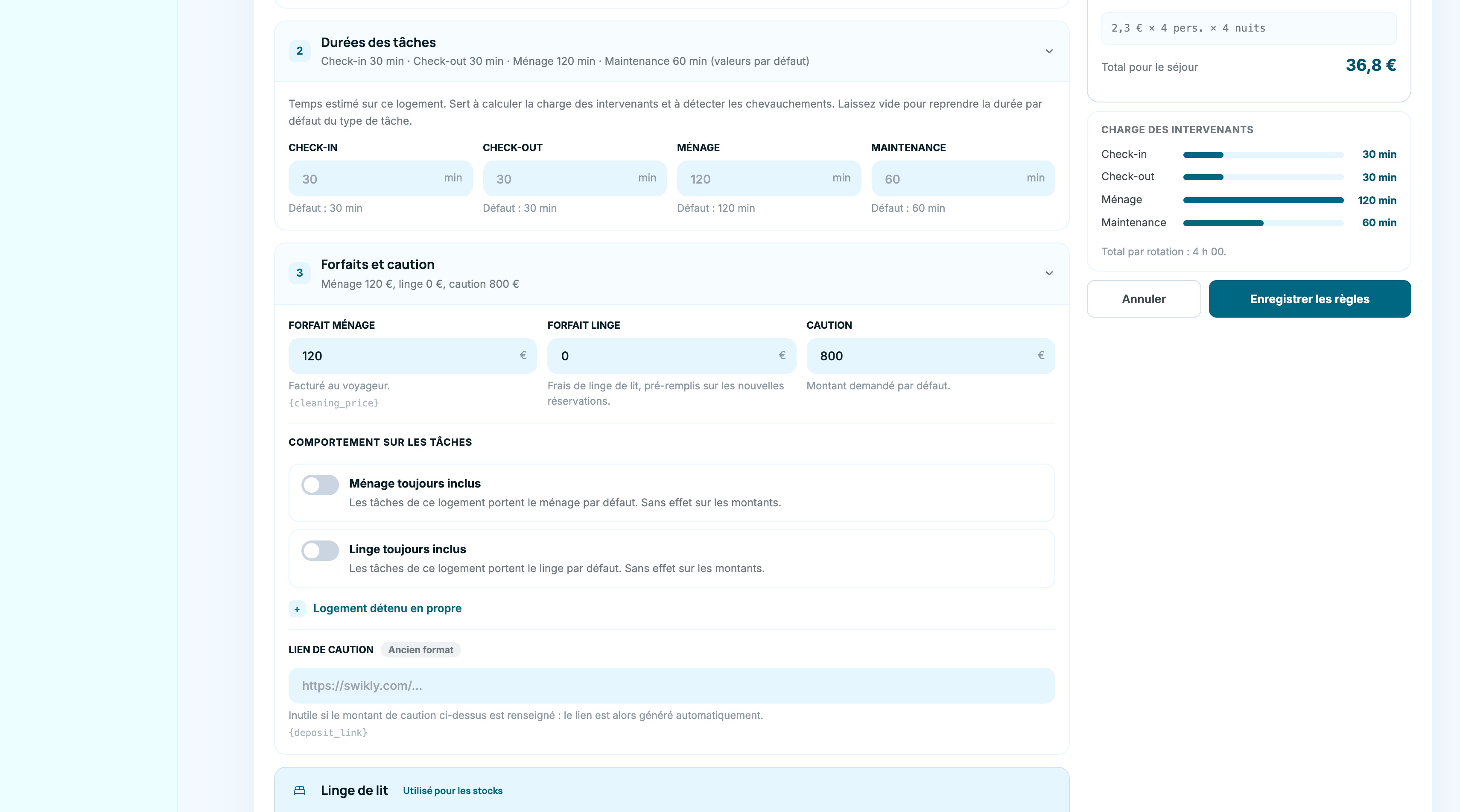Image resolution: width=1460 pixels, height=812 pixels.
Task: Click the Défaut : 60 min hint
Action: [x=908, y=208]
